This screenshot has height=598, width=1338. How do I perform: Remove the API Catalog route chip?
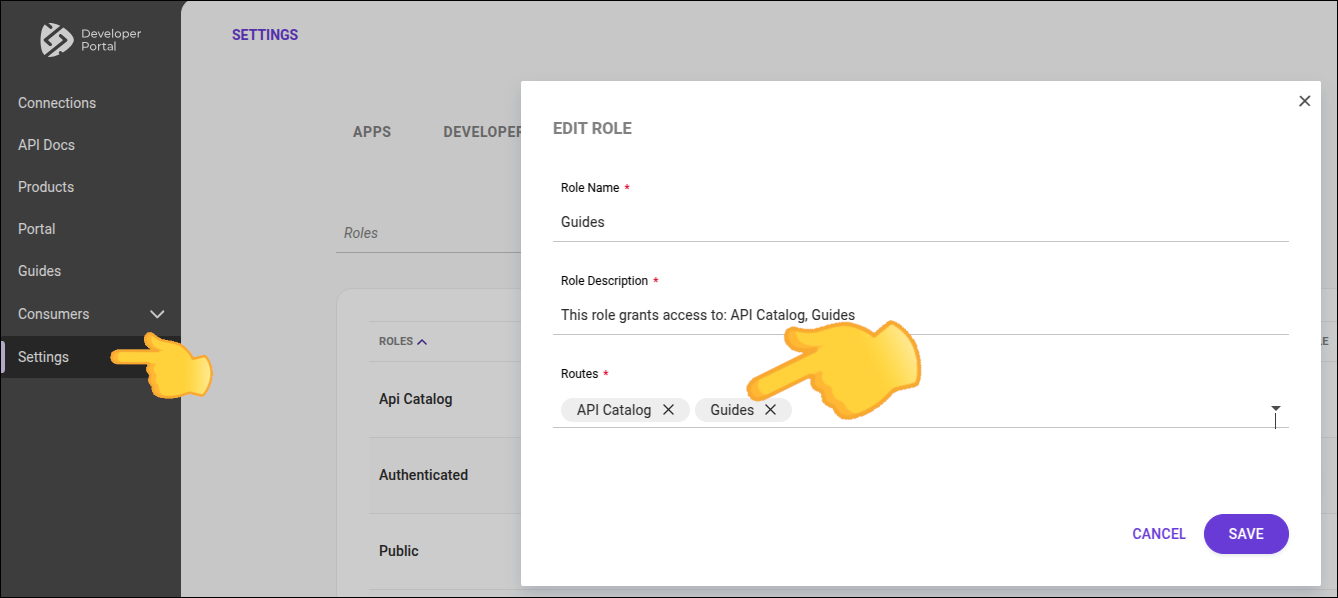668,409
